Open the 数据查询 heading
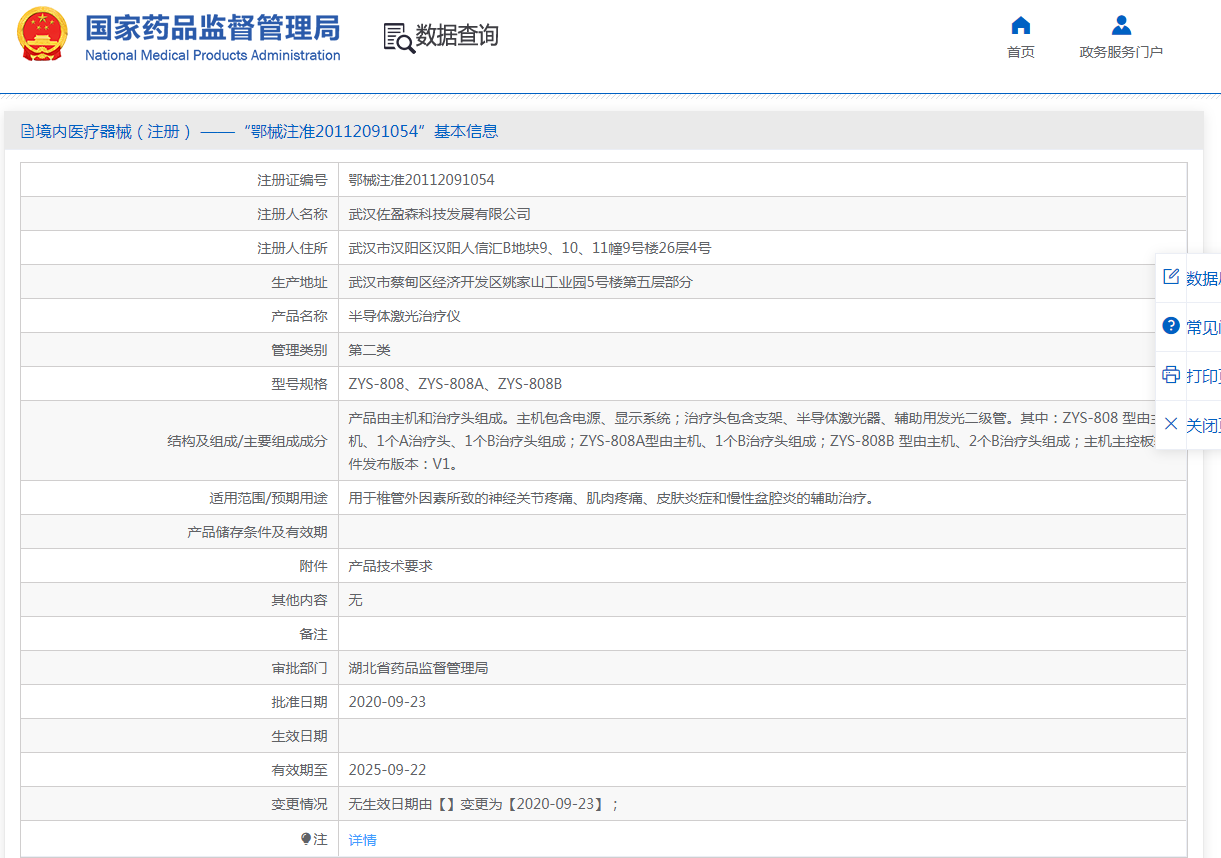 click(x=457, y=36)
